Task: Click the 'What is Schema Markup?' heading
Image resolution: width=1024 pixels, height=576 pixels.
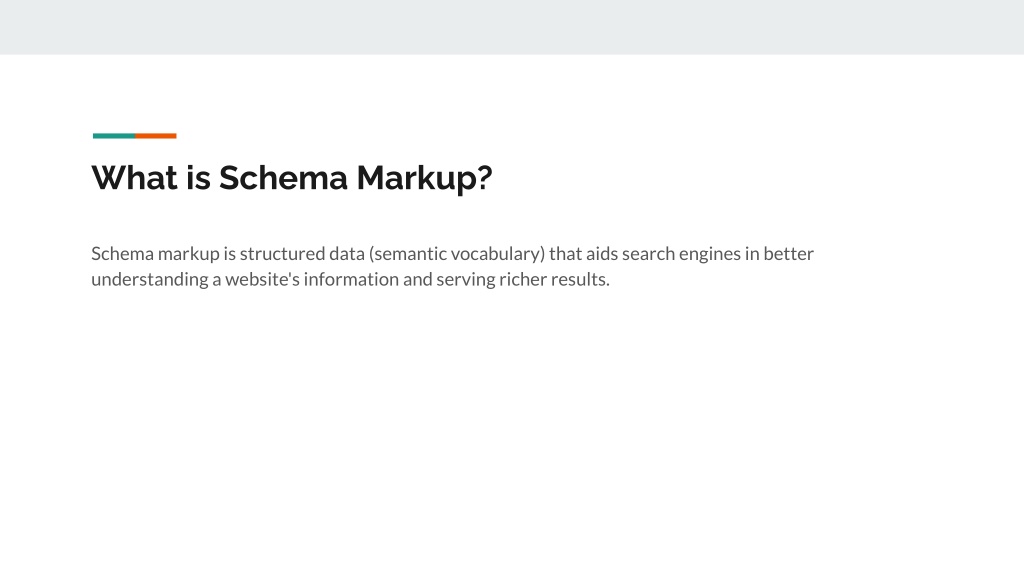Action: 291,178
